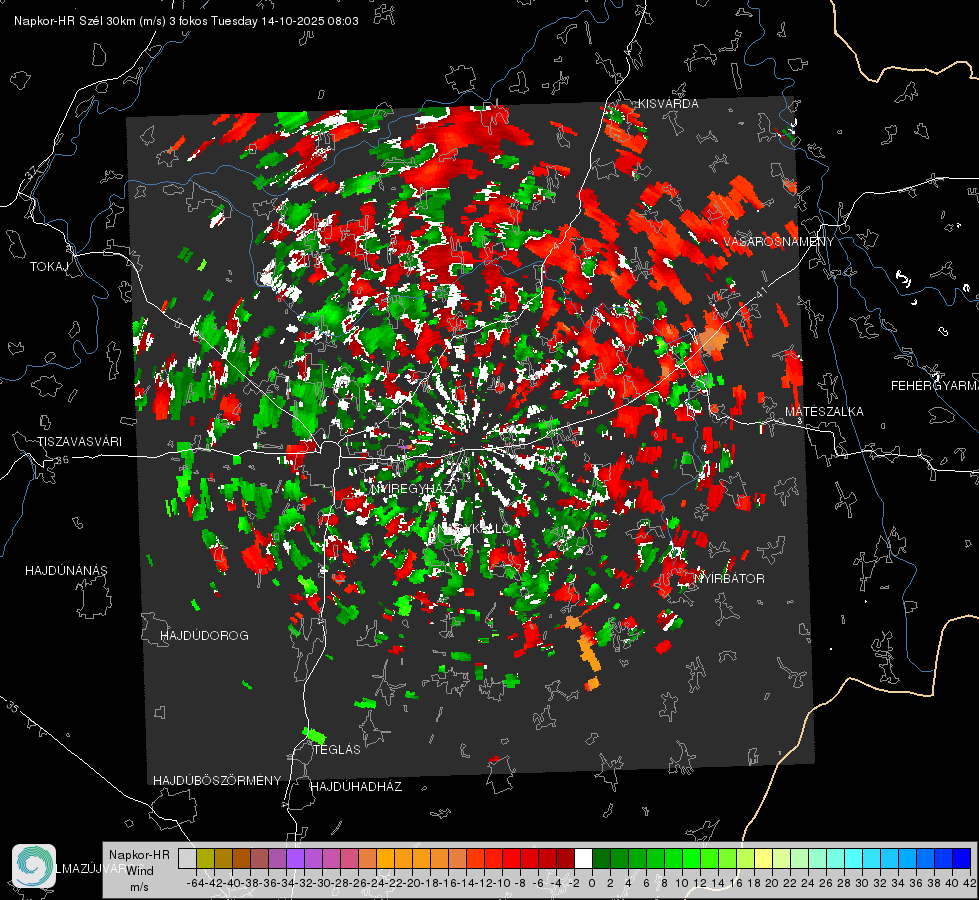Click the 'Napkor-HR' legend title

tap(139, 855)
